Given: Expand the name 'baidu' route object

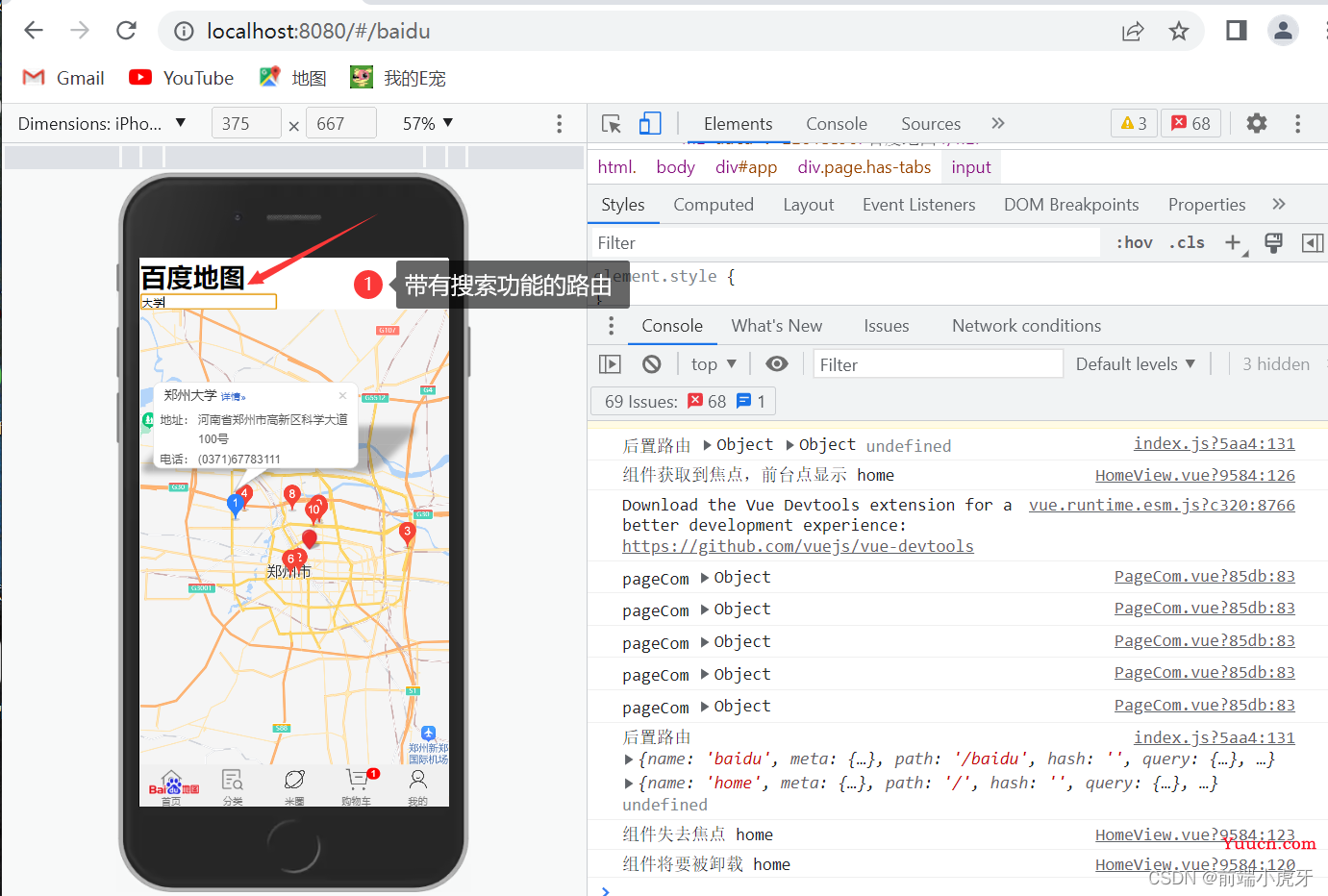Looking at the screenshot, I should (630, 759).
